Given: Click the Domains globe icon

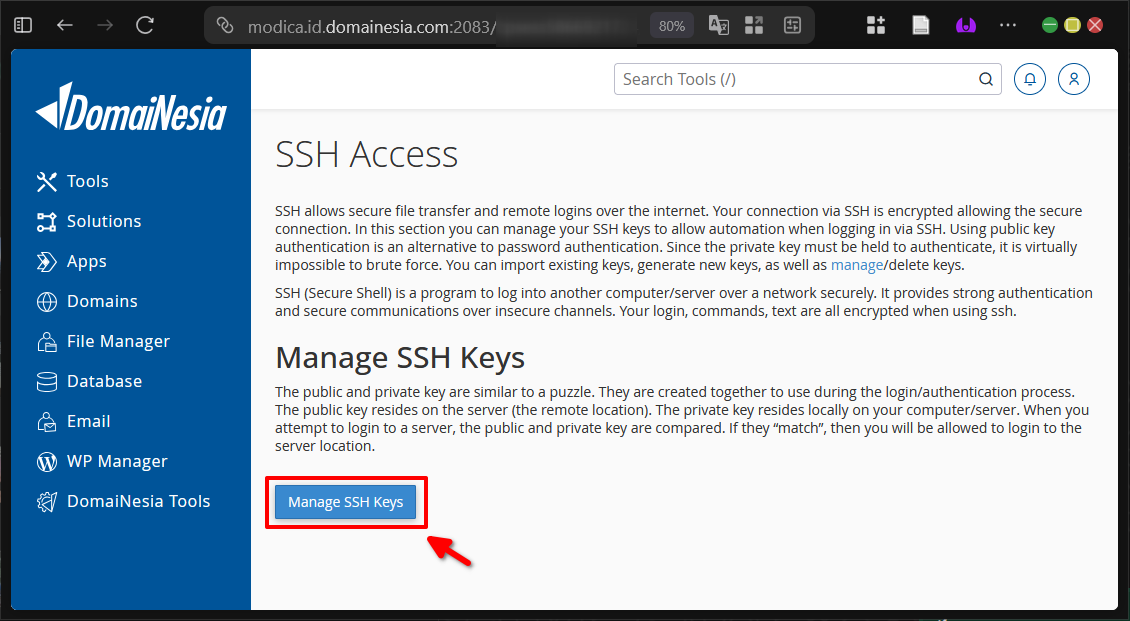Looking at the screenshot, I should click(x=47, y=301).
